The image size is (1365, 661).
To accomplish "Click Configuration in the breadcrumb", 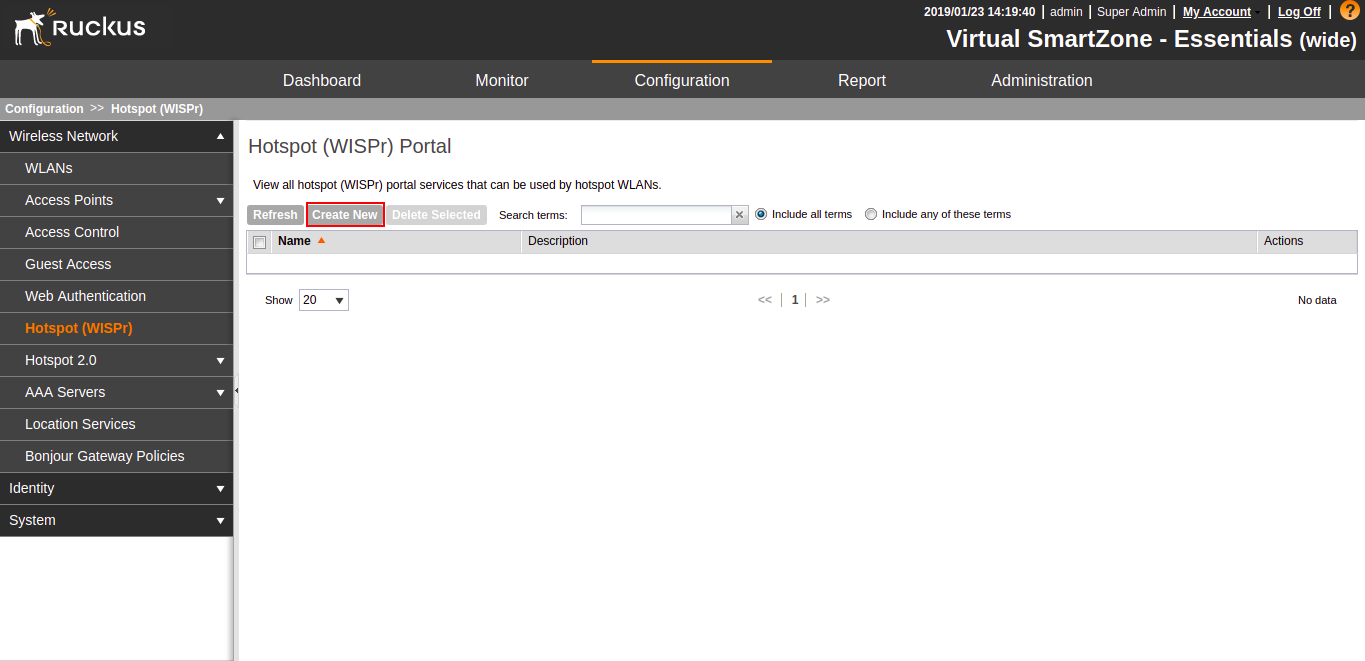I will click(44, 109).
